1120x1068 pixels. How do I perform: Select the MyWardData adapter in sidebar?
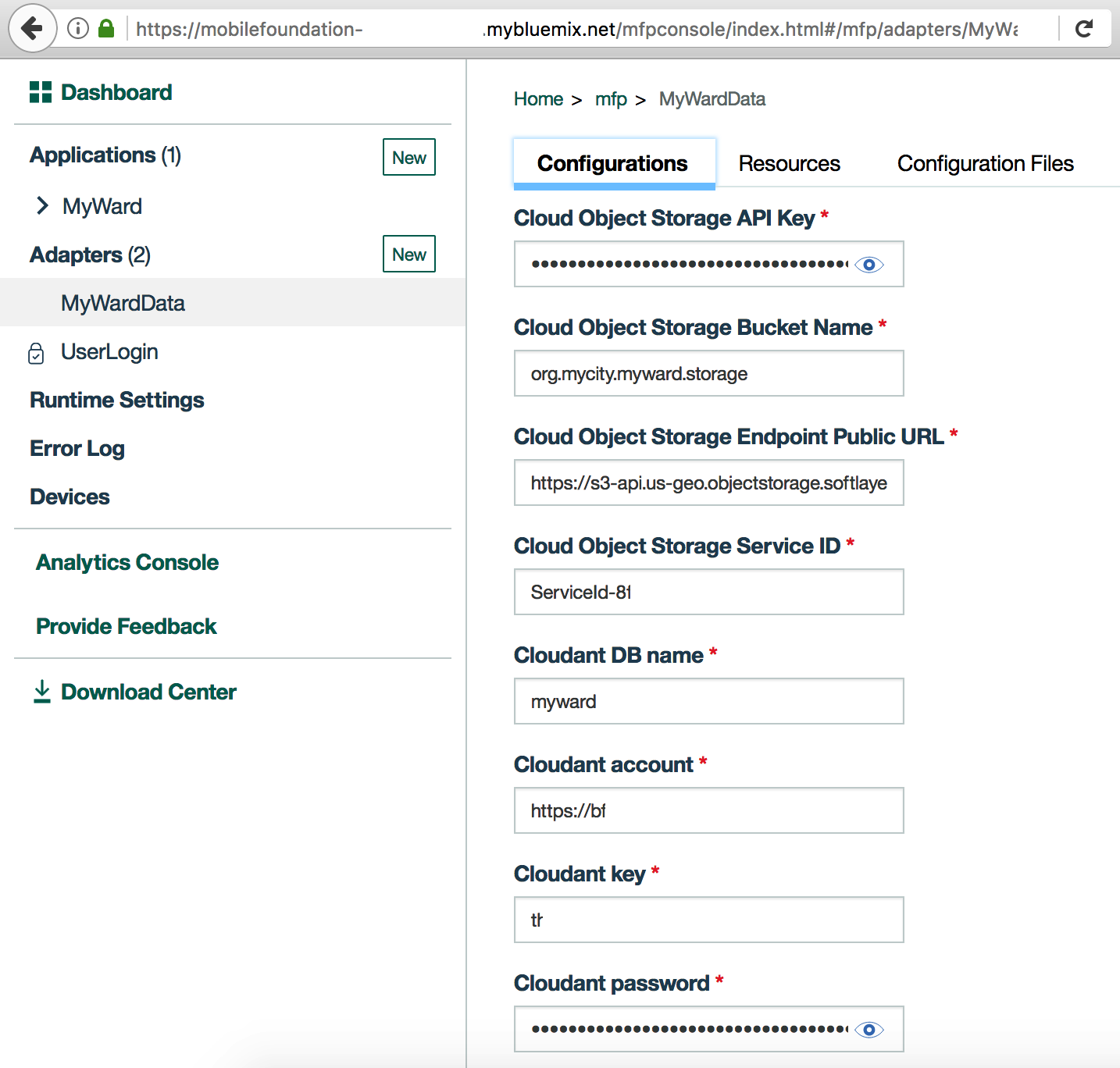point(123,303)
